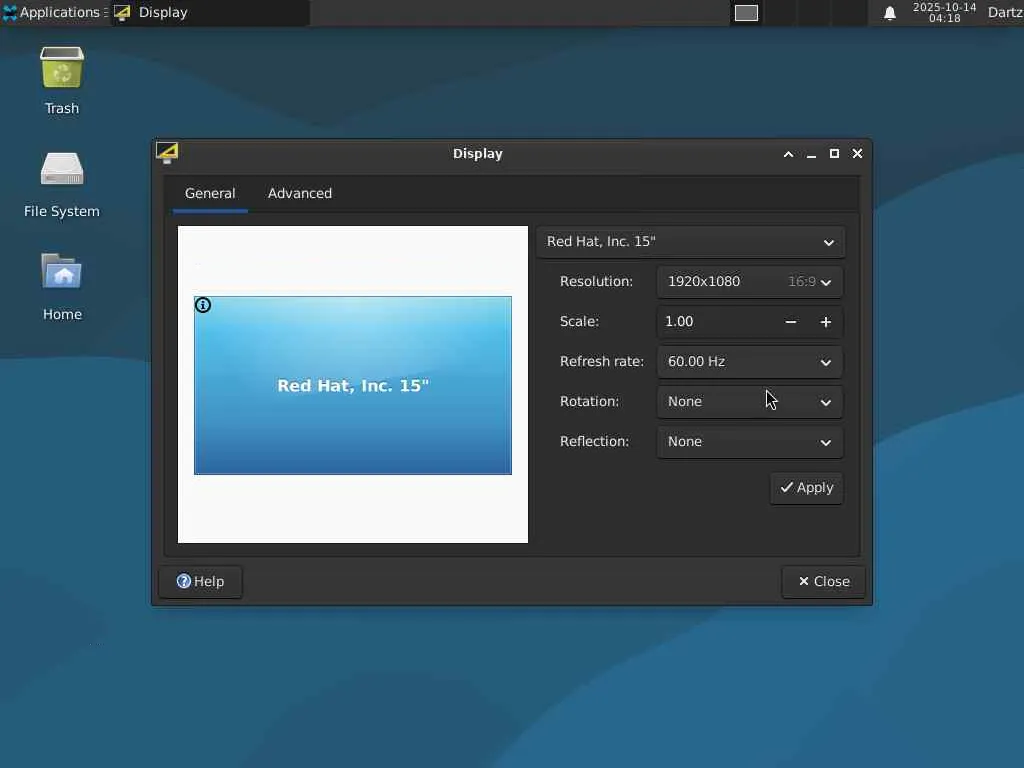Click the Display window title bar icon
This screenshot has width=1024, height=768.
(x=167, y=153)
